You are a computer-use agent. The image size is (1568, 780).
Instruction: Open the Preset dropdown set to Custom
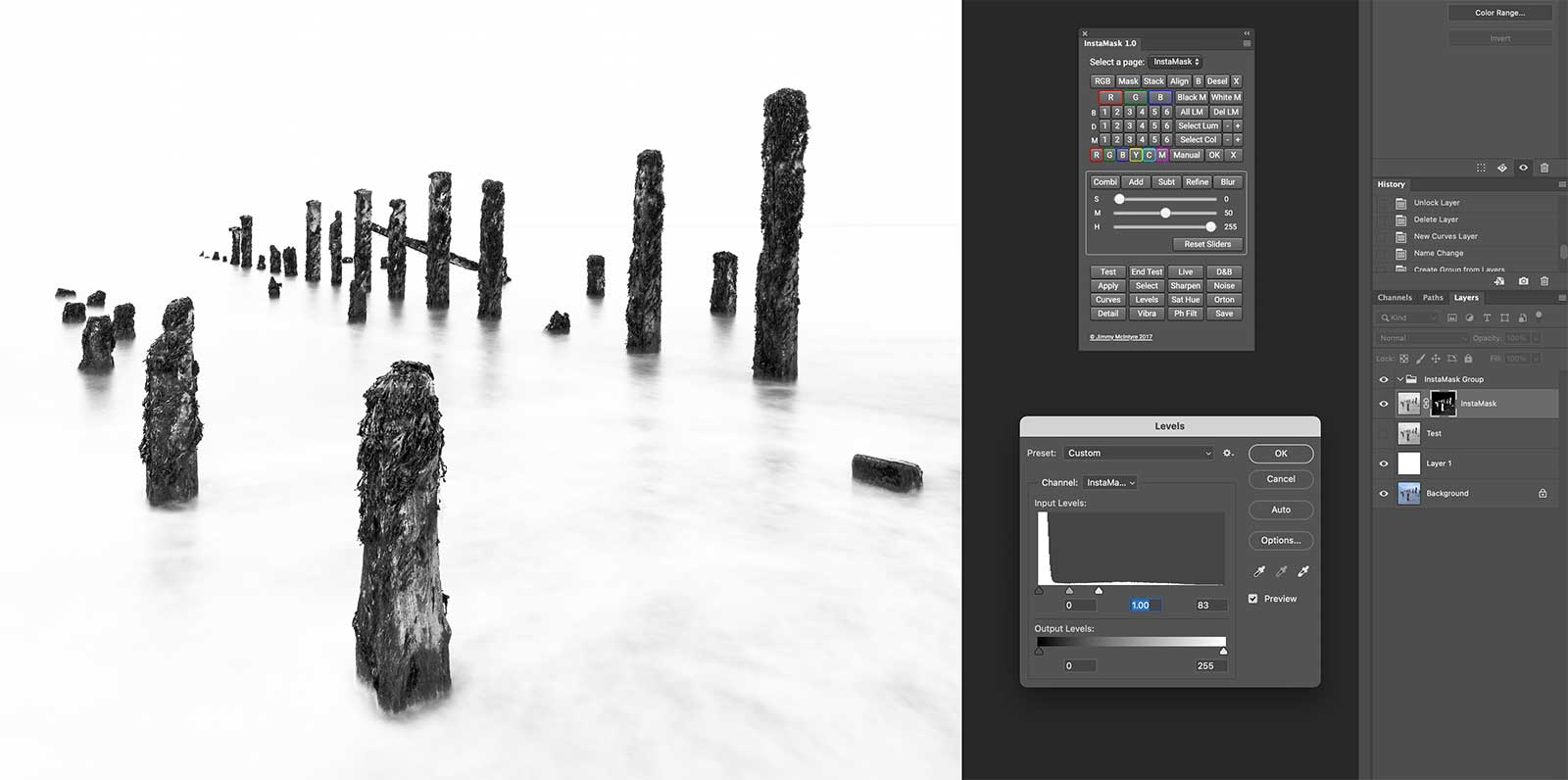tap(1139, 453)
